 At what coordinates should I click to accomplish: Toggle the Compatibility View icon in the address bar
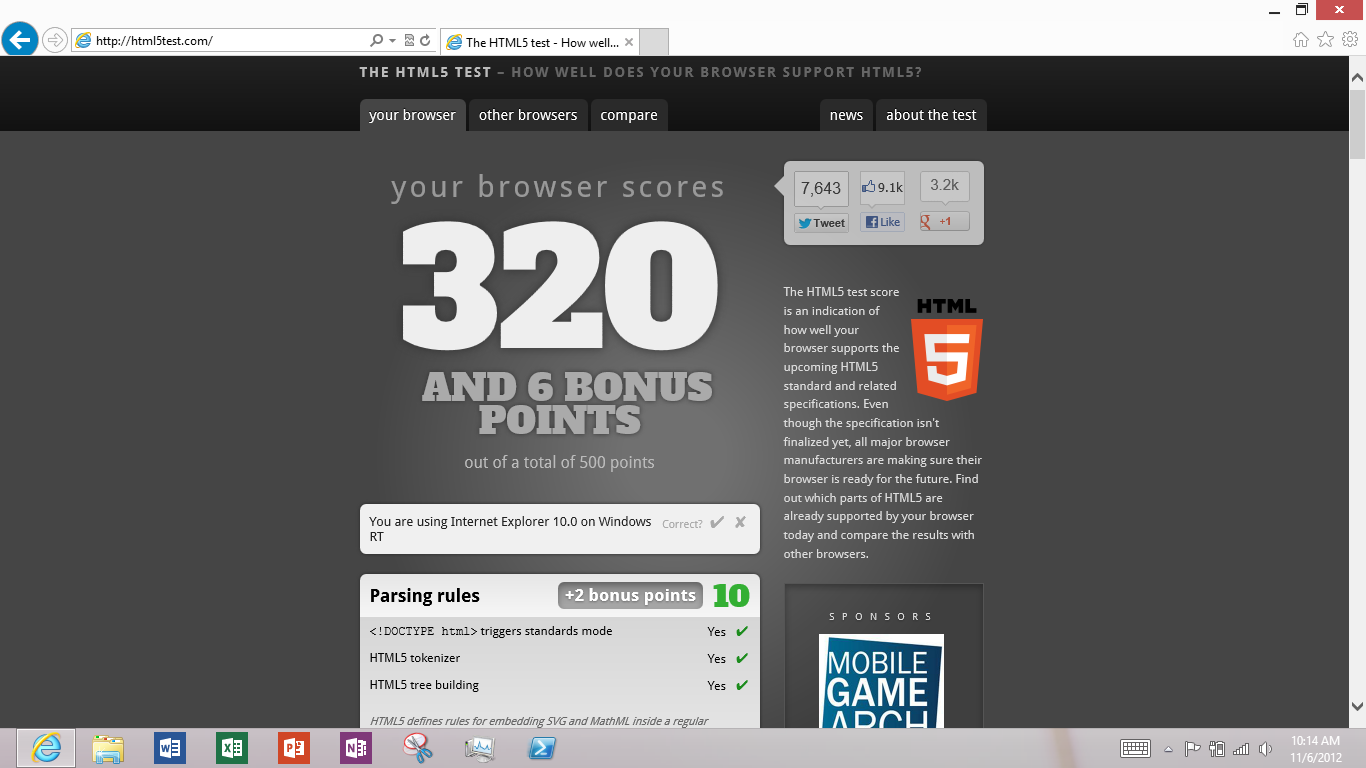point(409,41)
